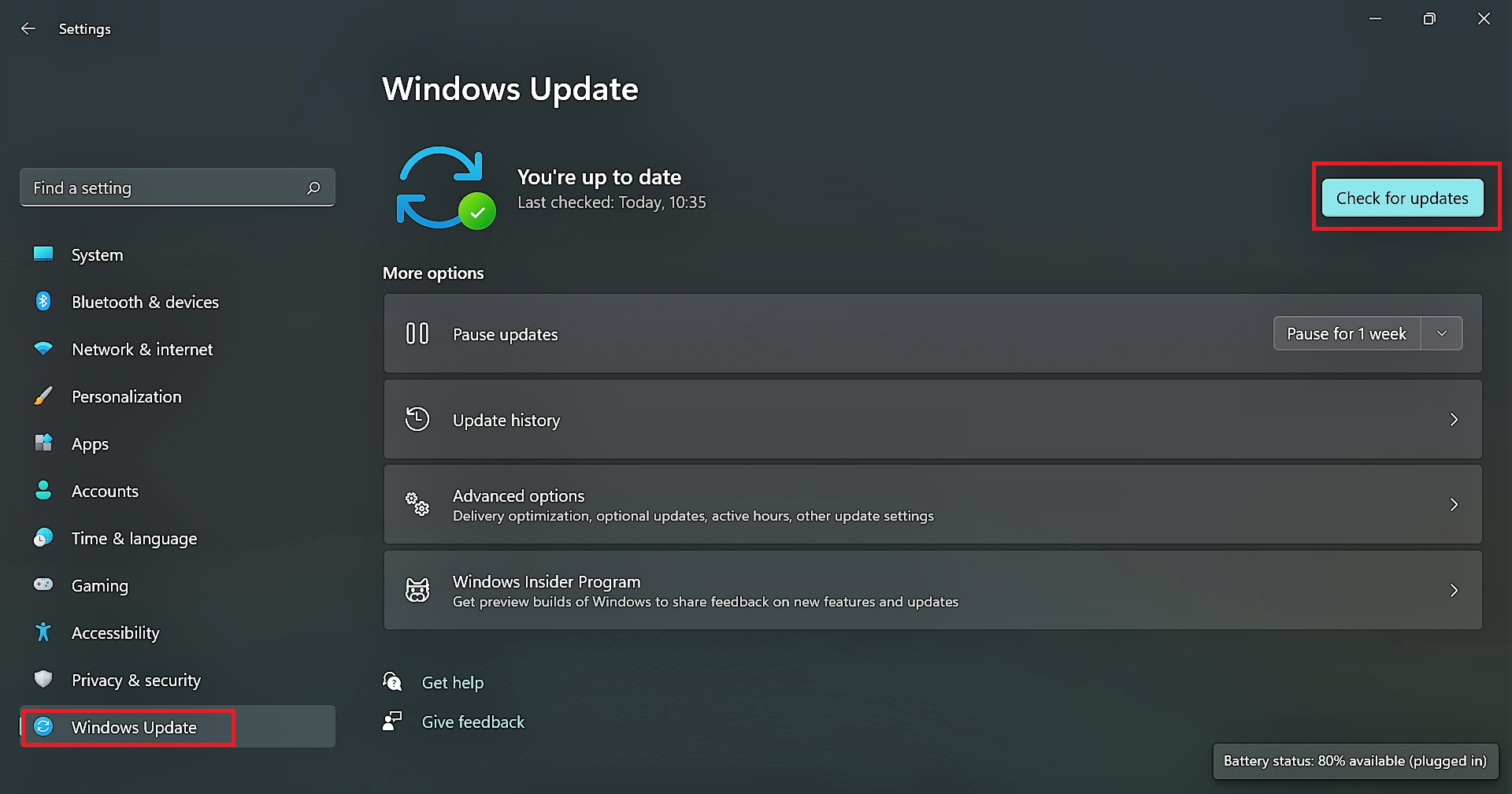Focus the Find a setting search box
This screenshot has height=794, width=1512.
click(x=177, y=187)
